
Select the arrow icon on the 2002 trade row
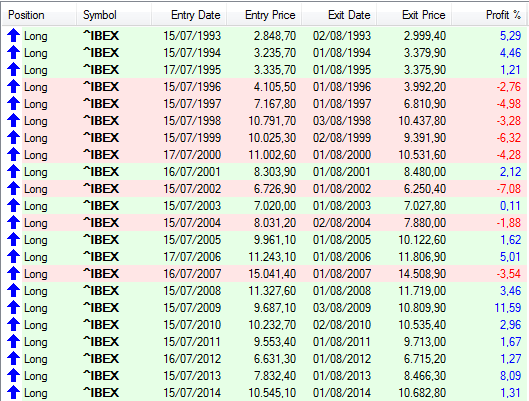point(13,189)
